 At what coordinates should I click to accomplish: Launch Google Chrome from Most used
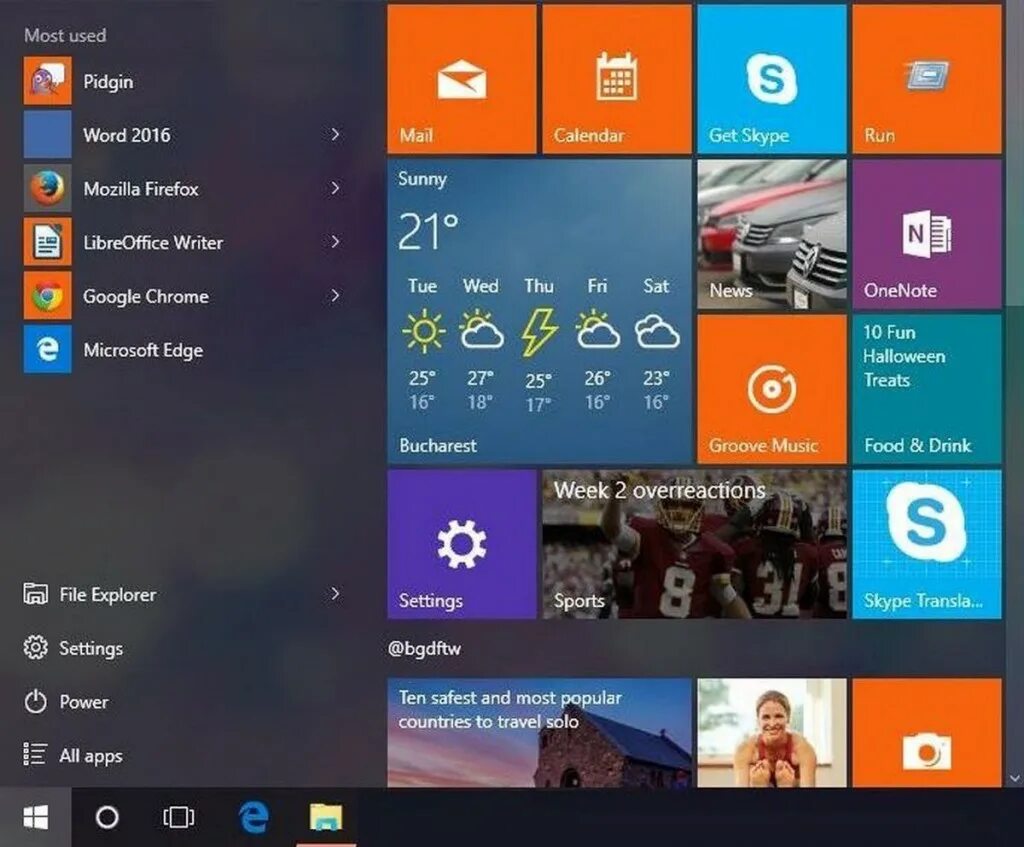point(144,296)
